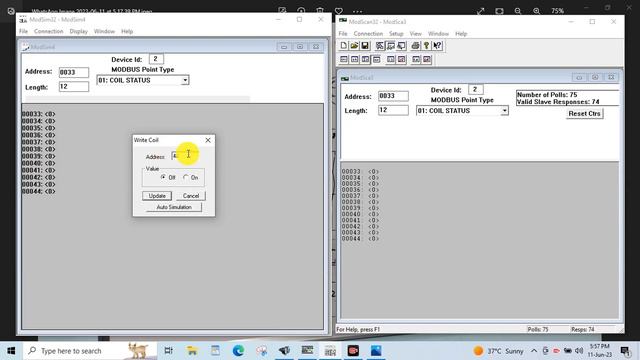
Task: Open ModSim32 MODBUS Point Type dropdown
Action: tap(185, 80)
